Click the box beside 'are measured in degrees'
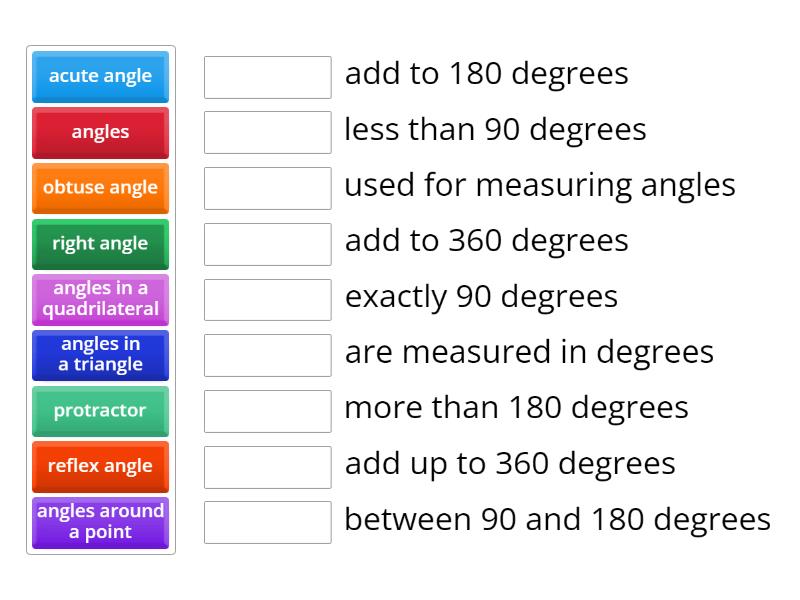 267,355
